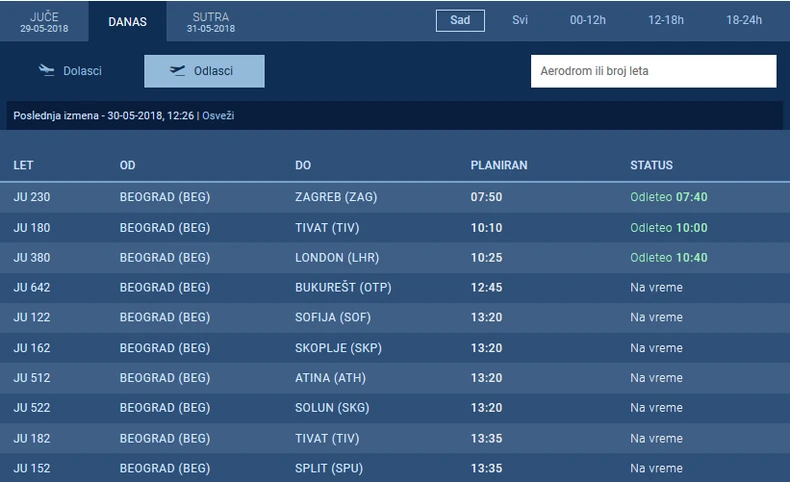Show the Dolasci arrivals list
Screen dimensions: 790x482
(x=71, y=71)
